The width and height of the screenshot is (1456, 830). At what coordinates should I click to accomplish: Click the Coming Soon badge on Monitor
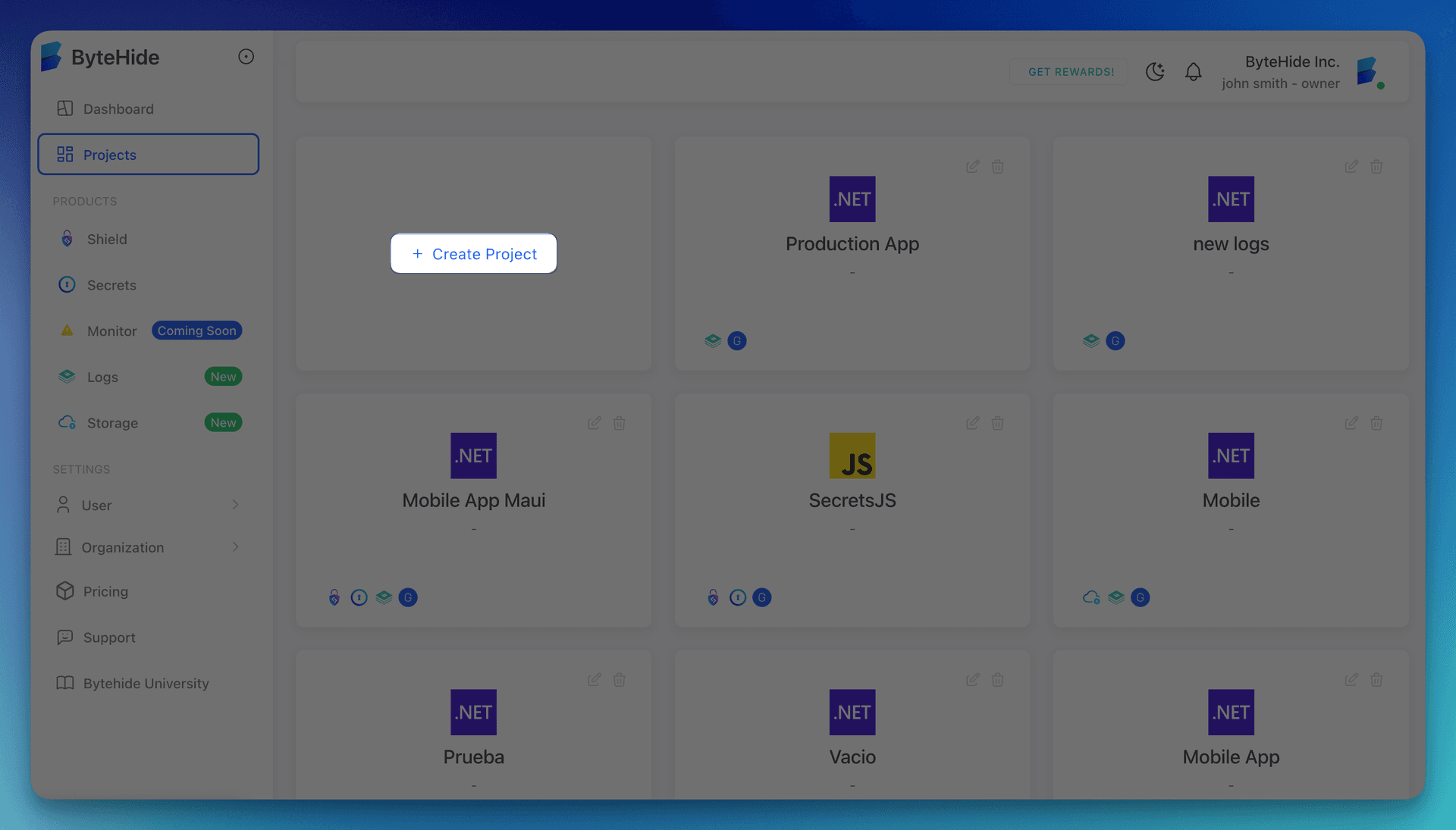click(x=196, y=330)
